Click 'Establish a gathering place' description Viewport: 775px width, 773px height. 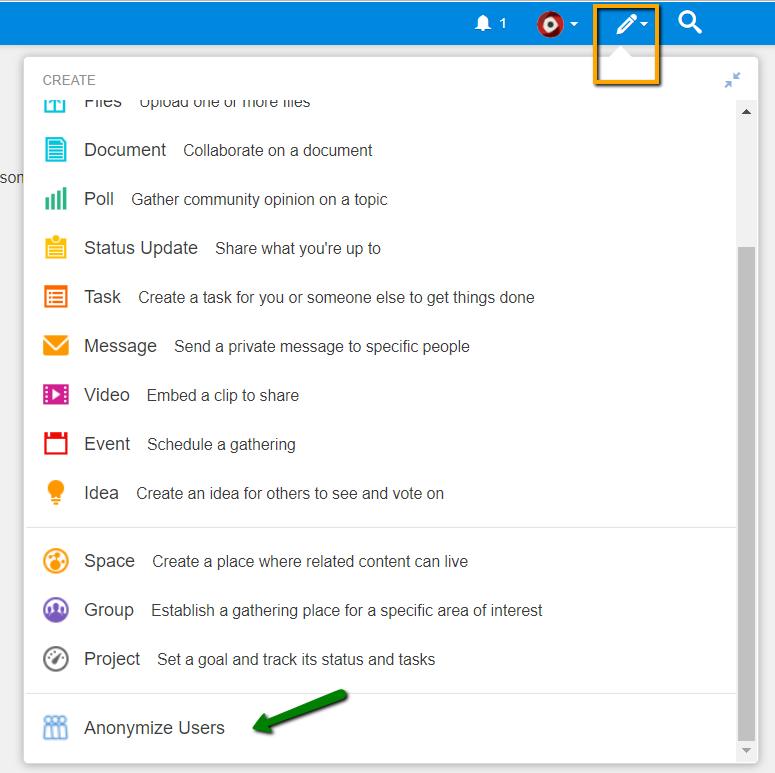point(346,610)
